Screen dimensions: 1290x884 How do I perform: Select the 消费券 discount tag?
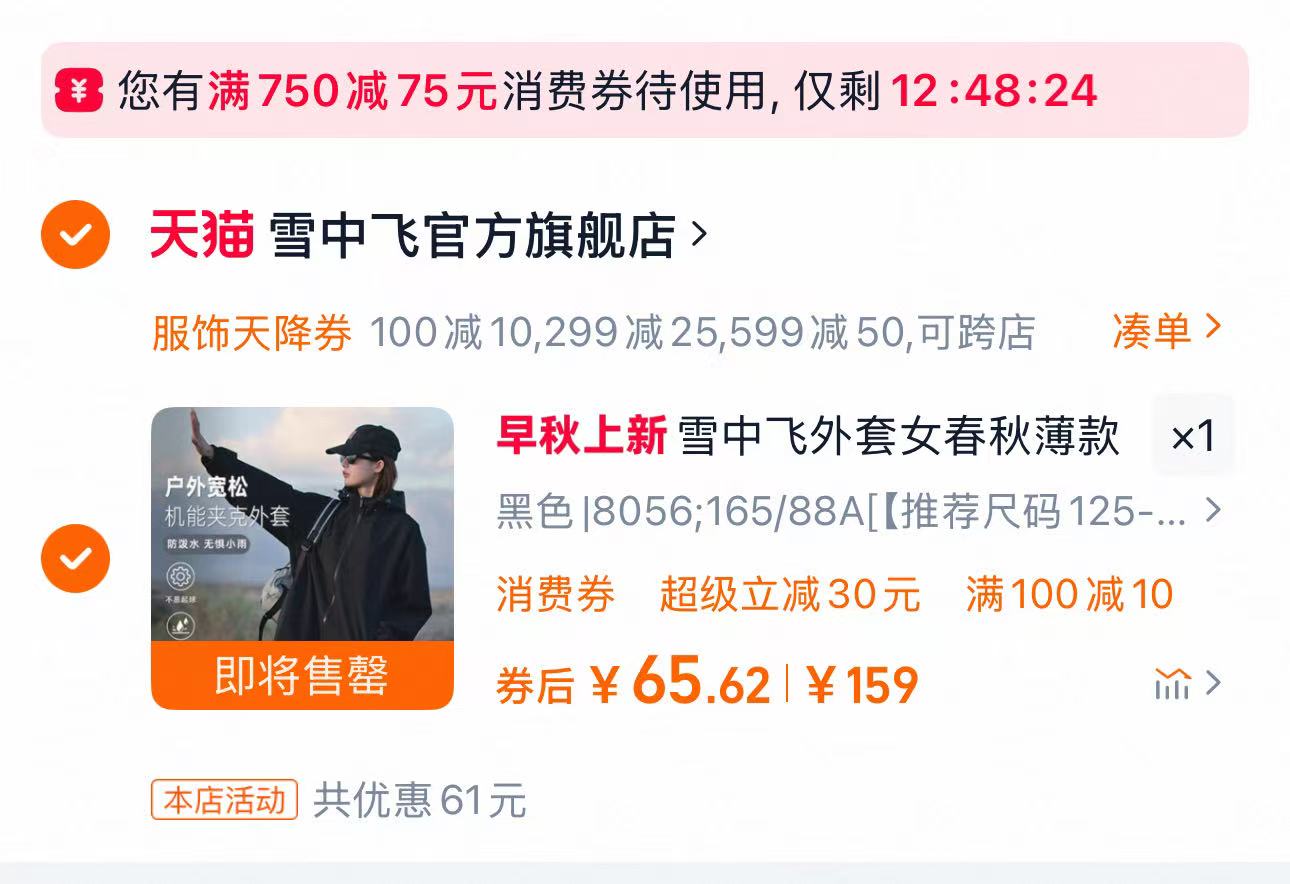555,595
